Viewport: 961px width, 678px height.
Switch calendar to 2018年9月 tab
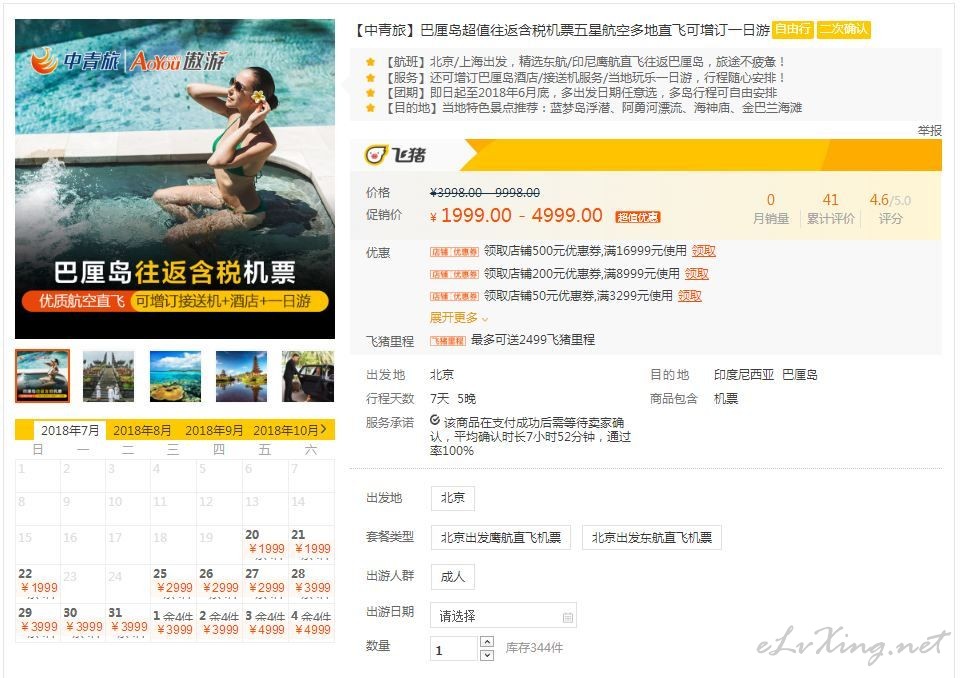pyautogui.click(x=214, y=430)
